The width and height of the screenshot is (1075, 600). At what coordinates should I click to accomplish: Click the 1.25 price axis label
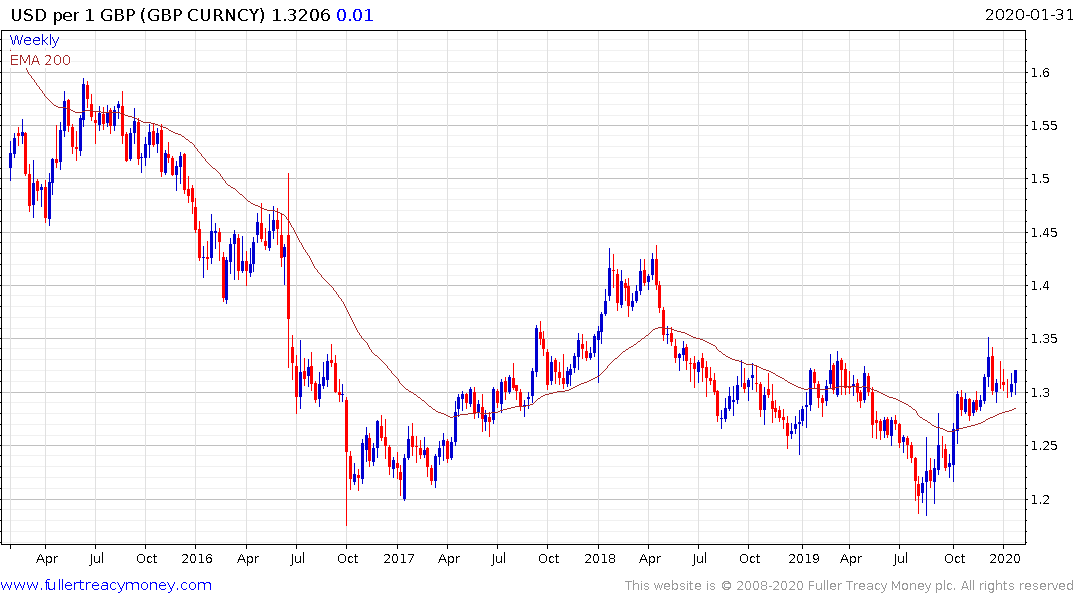coord(1044,446)
